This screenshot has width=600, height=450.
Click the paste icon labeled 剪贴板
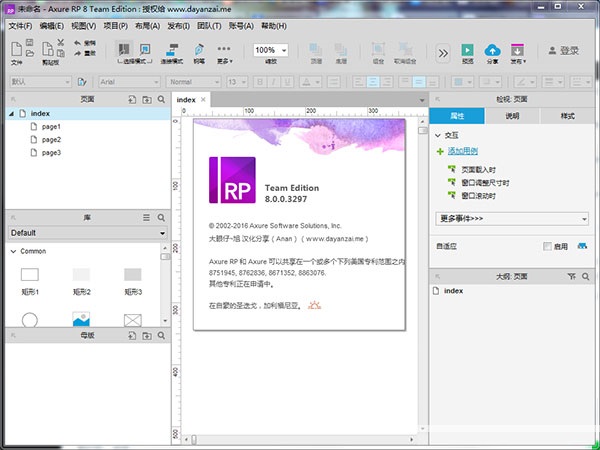point(48,49)
